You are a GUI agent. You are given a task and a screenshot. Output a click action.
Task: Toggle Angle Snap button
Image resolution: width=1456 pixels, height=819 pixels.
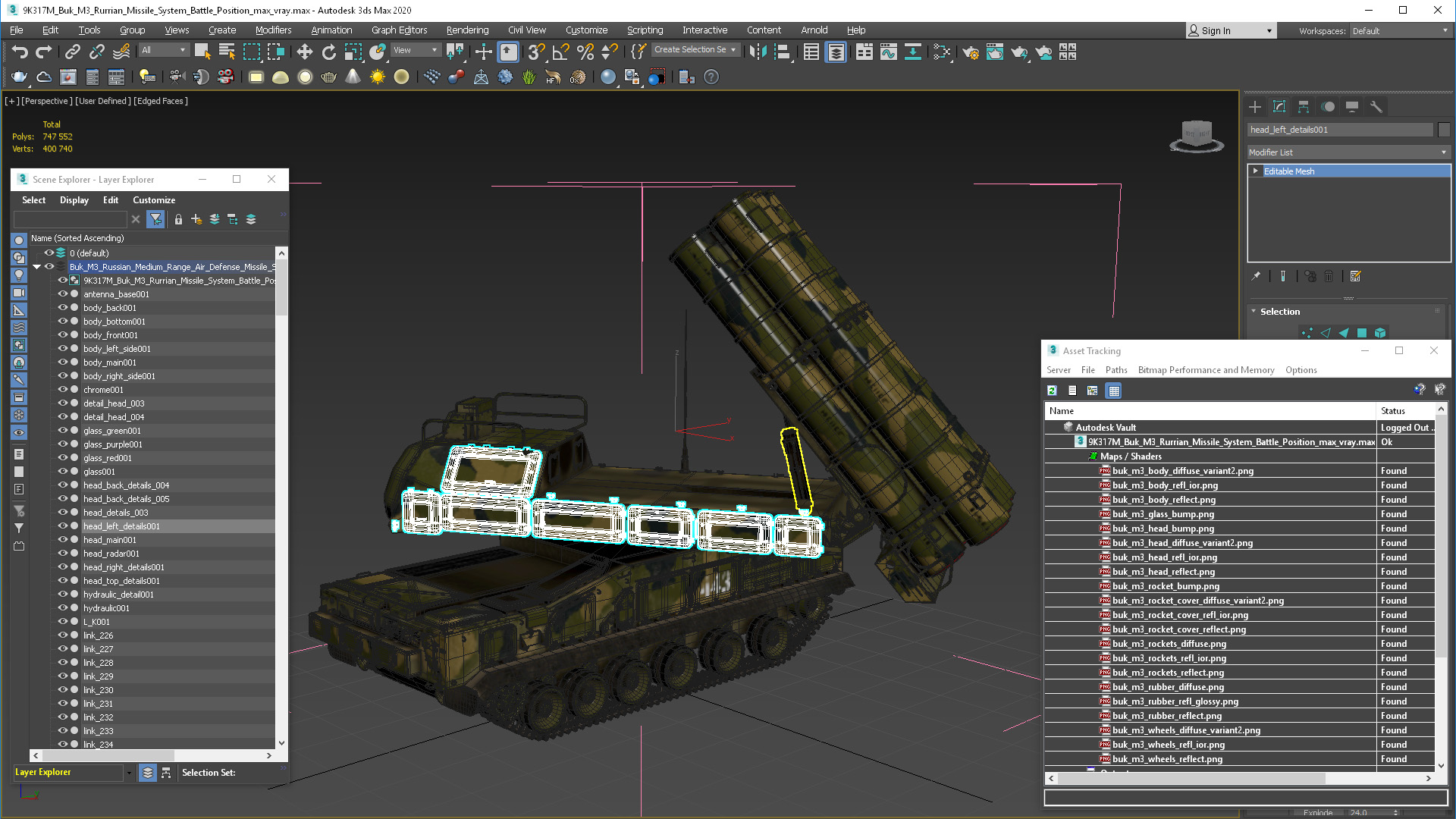[x=560, y=52]
